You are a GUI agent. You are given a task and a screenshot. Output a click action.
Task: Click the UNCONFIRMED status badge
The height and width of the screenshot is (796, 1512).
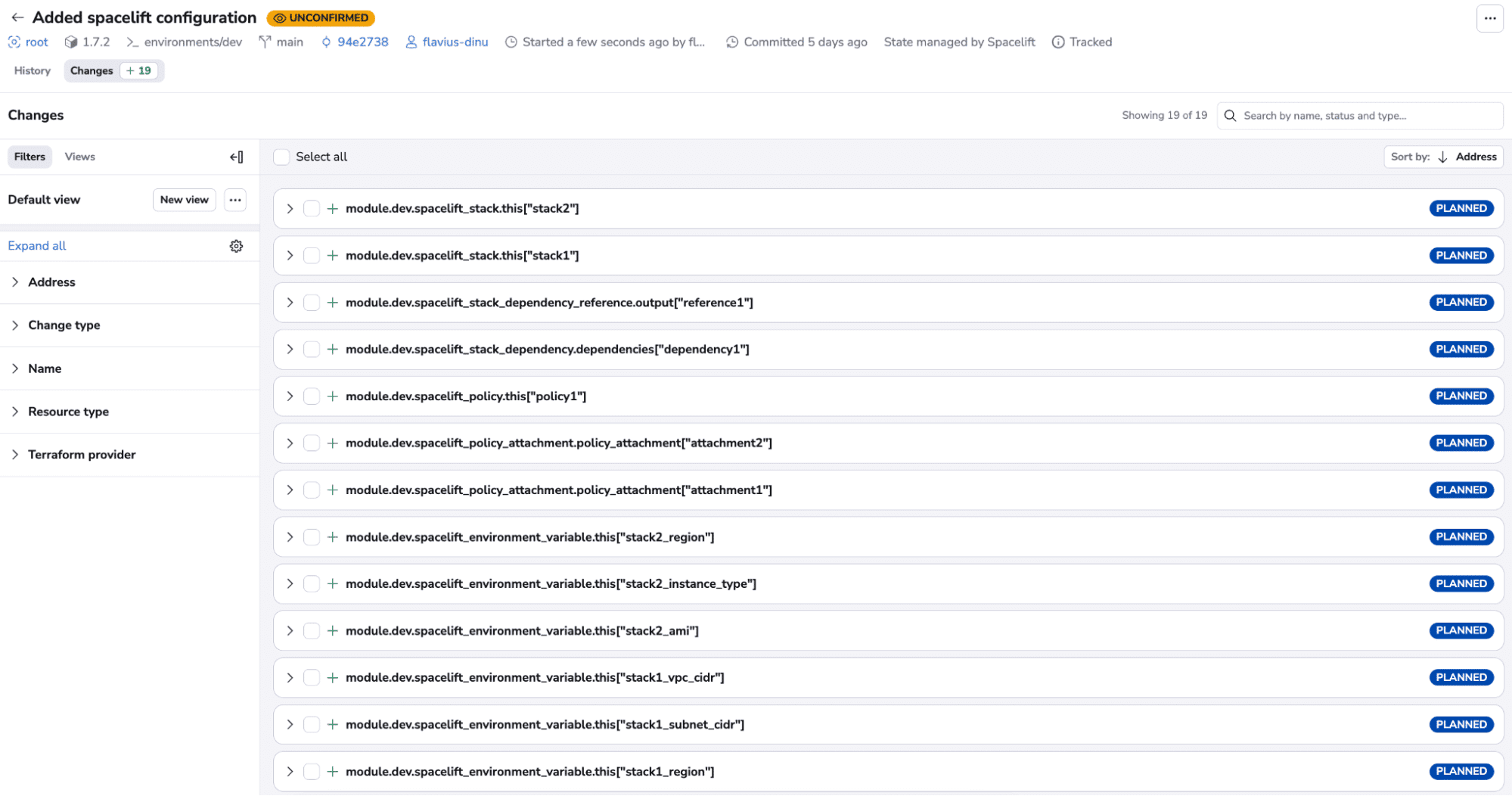321,18
